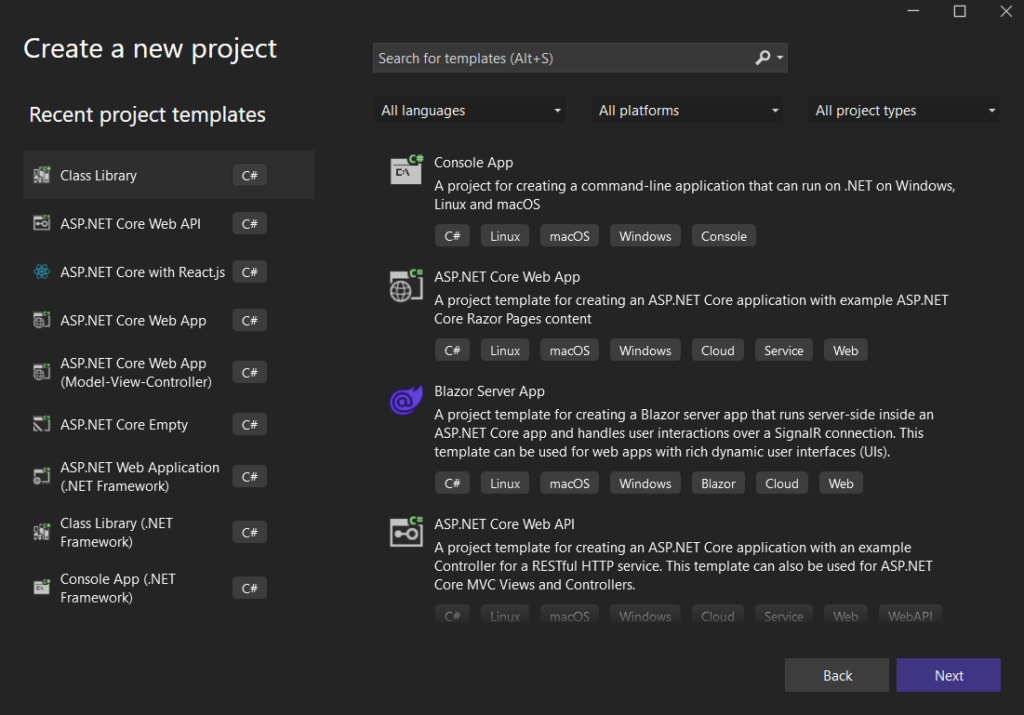Open the All project types dropdown
This screenshot has height=715, width=1024.
(x=903, y=110)
